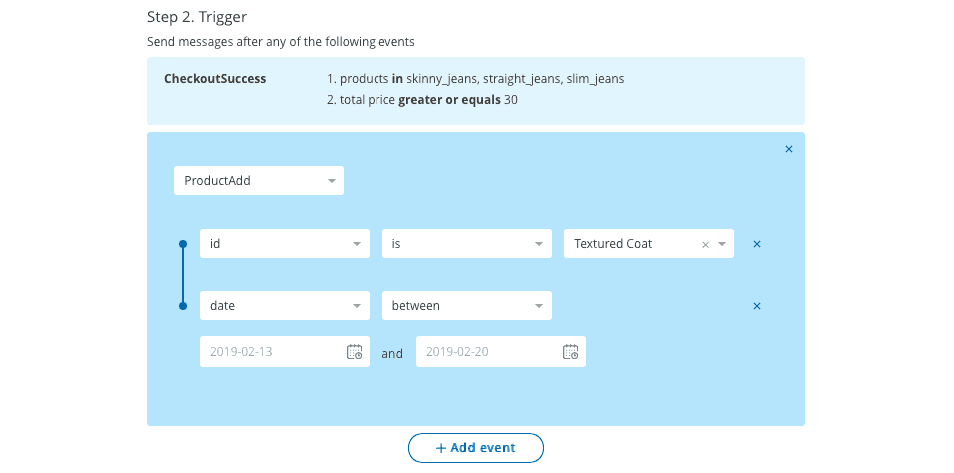Viewport: 954px width, 473px height.
Task: Expand the Textured Coat value dropdown
Action: (721, 244)
